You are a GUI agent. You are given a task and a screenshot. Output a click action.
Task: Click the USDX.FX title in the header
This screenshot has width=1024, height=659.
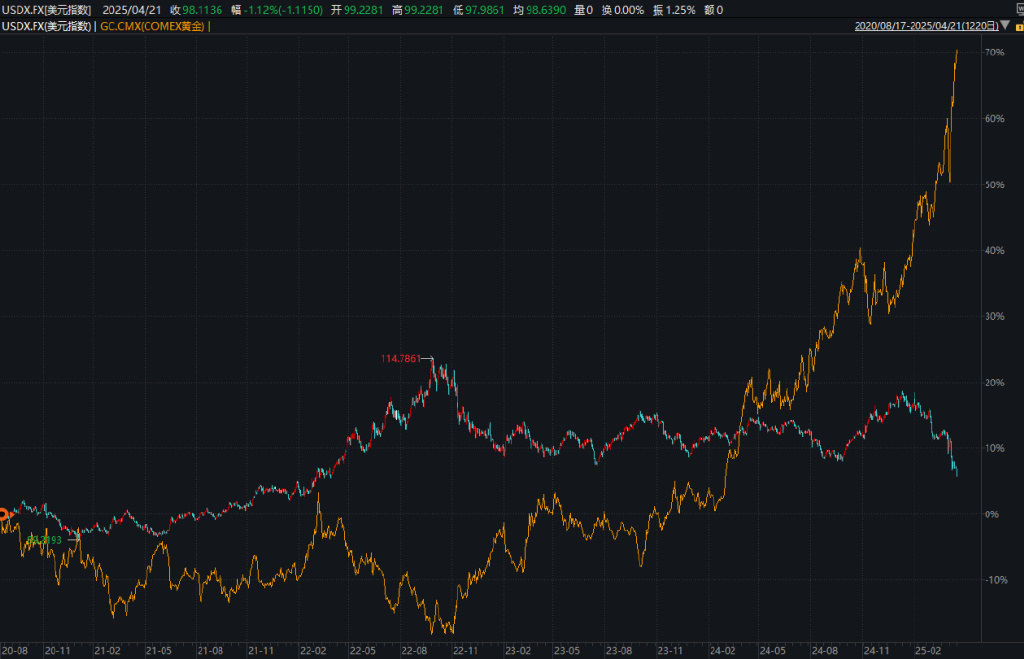coord(46,10)
